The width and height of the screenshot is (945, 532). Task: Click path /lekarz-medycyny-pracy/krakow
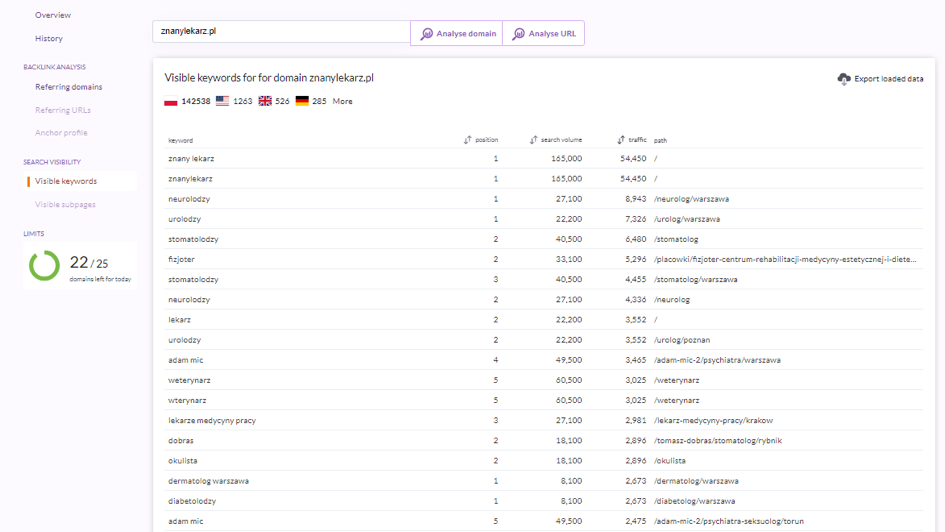(713, 421)
